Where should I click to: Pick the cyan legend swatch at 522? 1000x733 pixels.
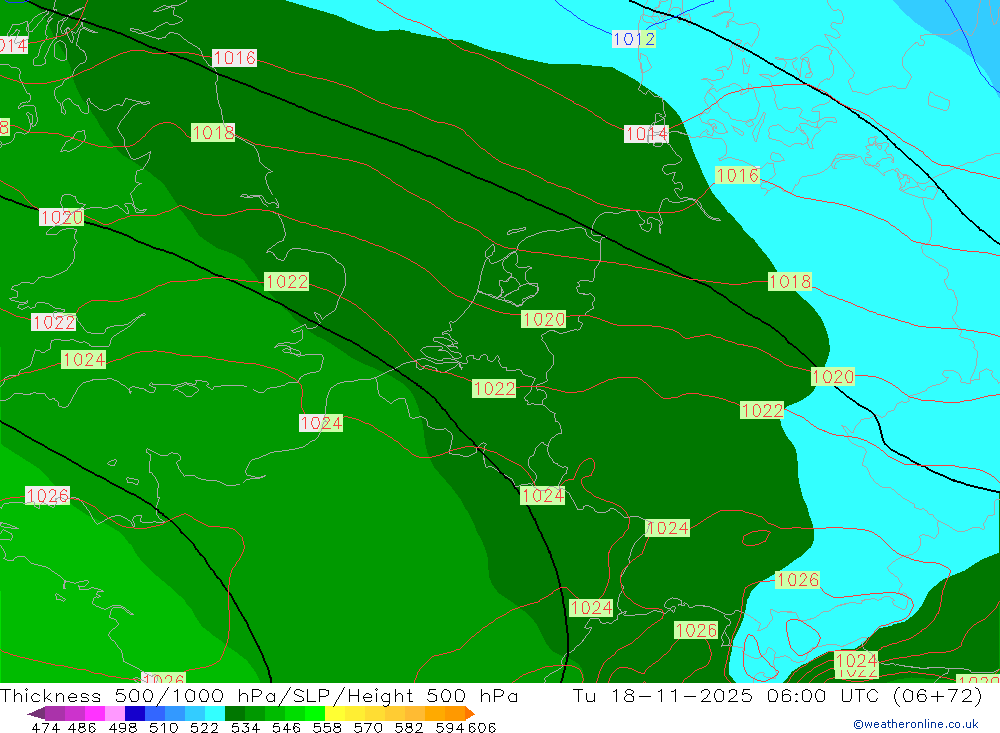tap(215, 713)
